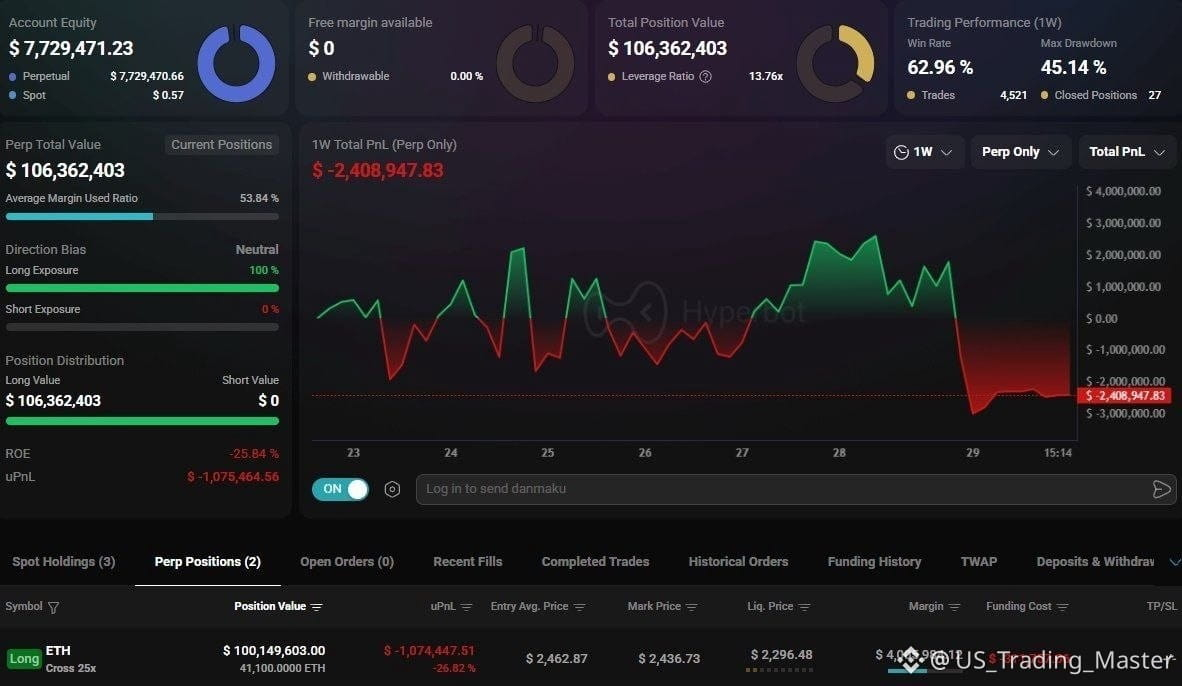Click the Account Equity donut chart
Viewport: 1182px width, 686px height.
(236, 63)
